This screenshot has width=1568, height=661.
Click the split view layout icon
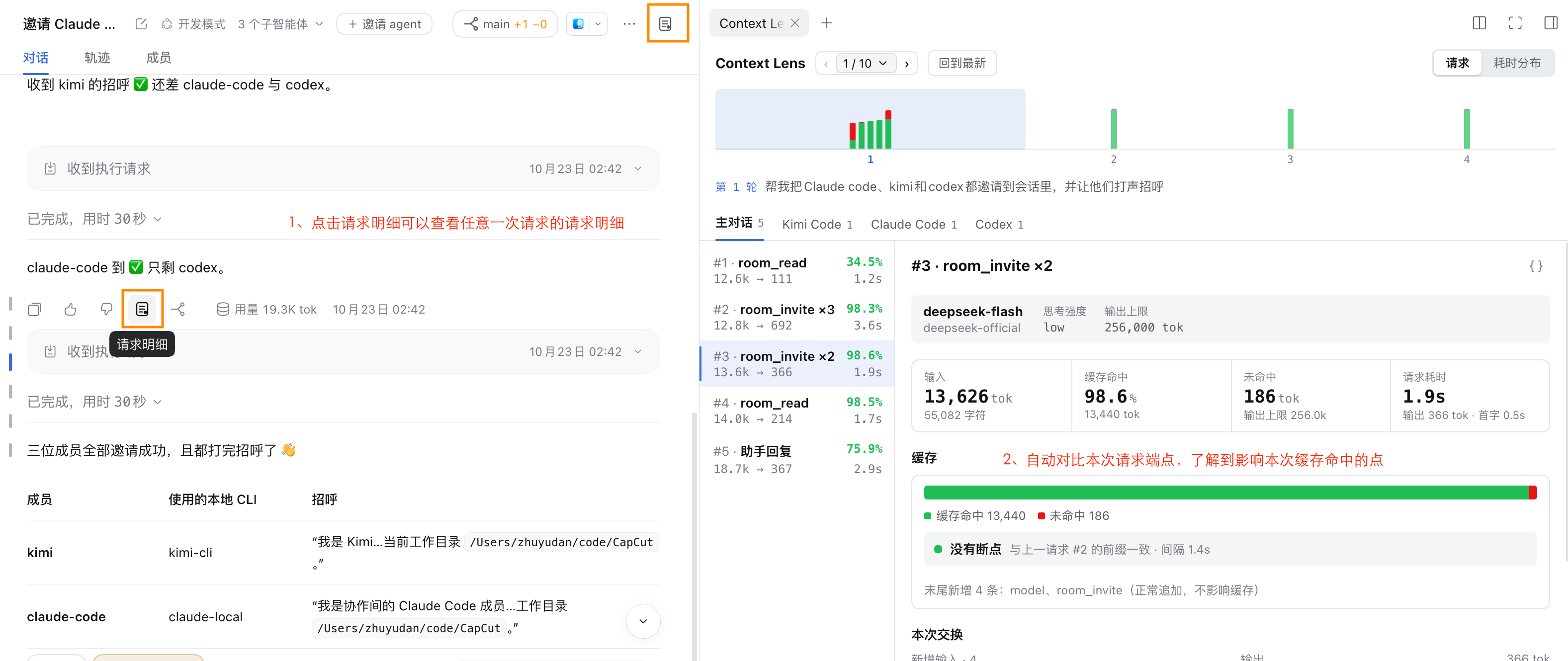tap(1479, 23)
